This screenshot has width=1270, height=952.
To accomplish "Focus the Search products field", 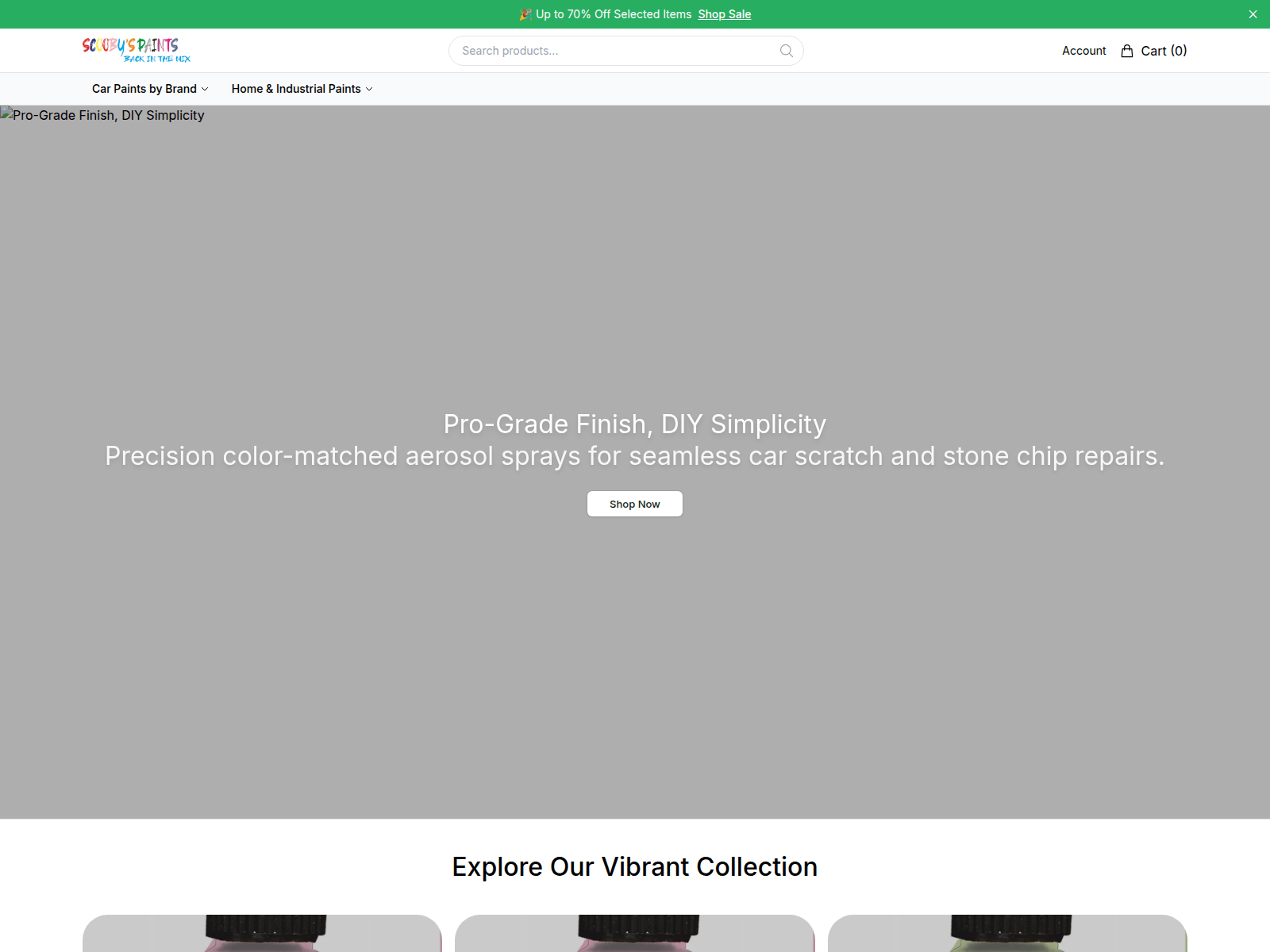I will (625, 51).
